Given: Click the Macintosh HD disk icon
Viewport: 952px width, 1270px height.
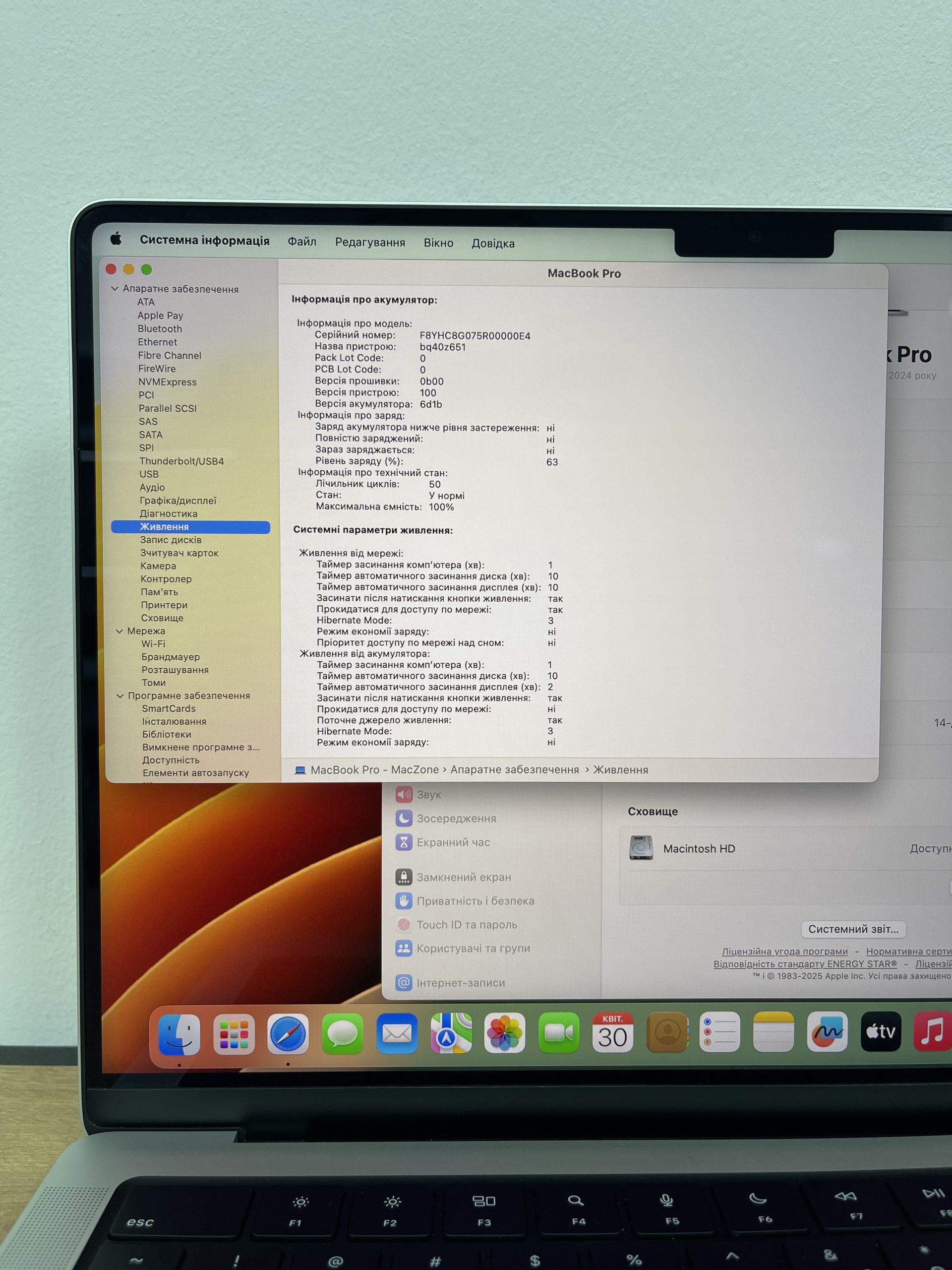Looking at the screenshot, I should tap(641, 848).
